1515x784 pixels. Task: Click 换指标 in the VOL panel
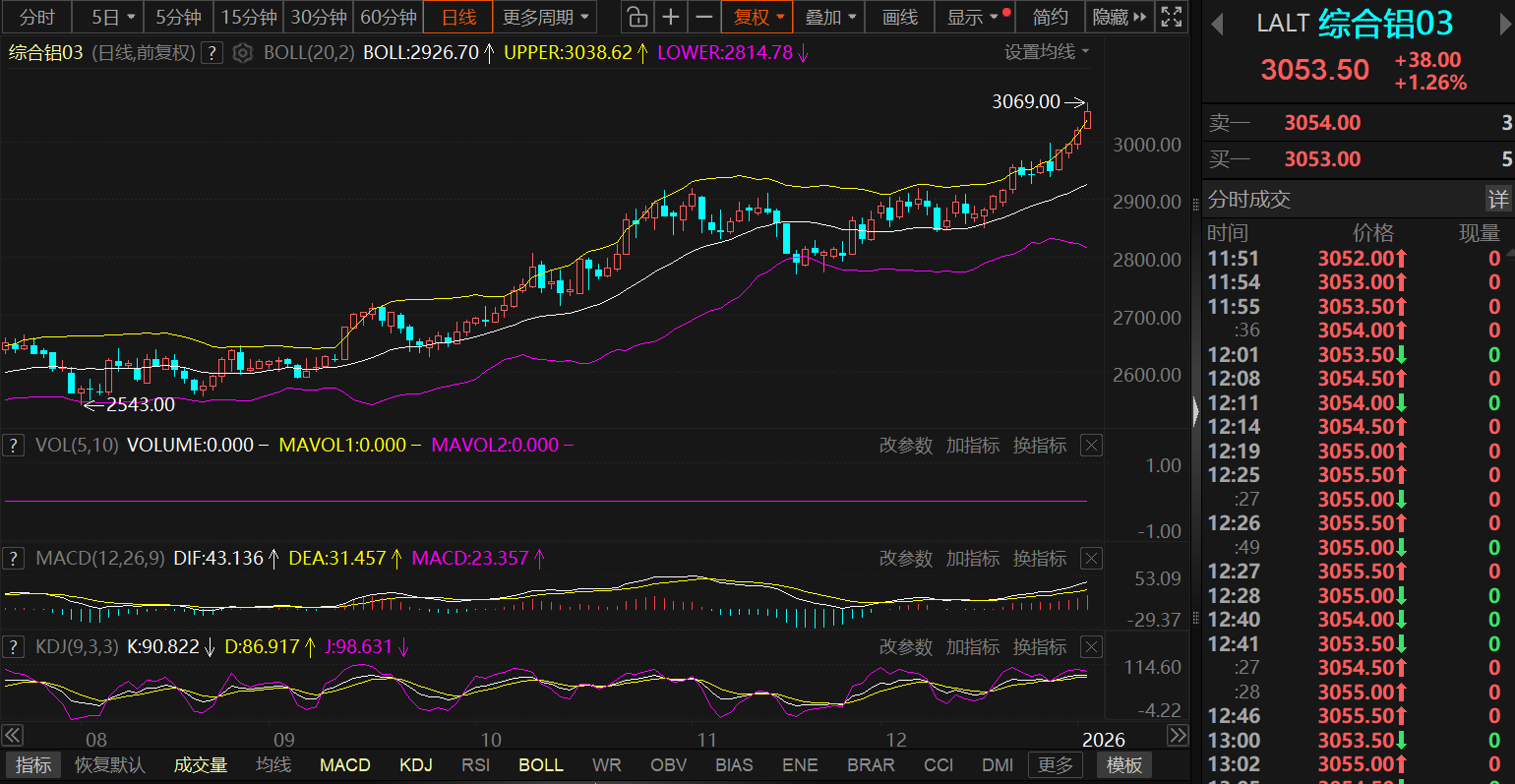point(1039,446)
